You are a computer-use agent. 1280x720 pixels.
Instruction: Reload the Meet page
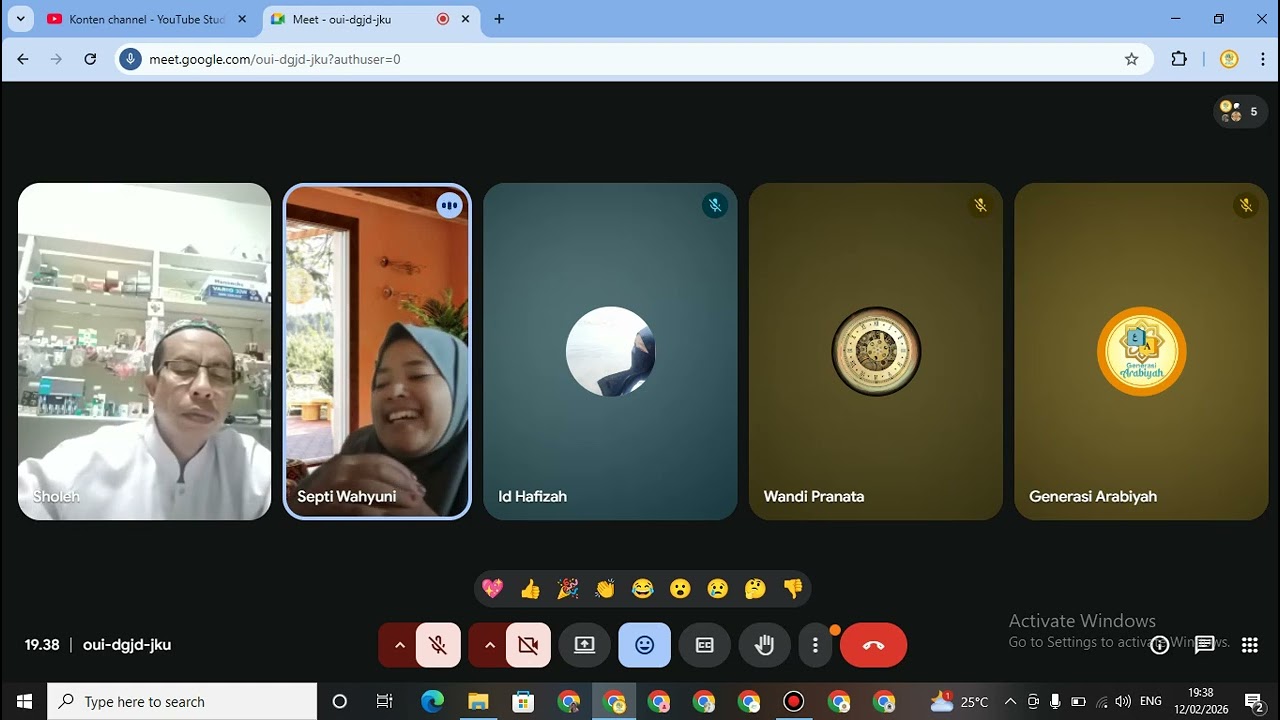coord(90,59)
